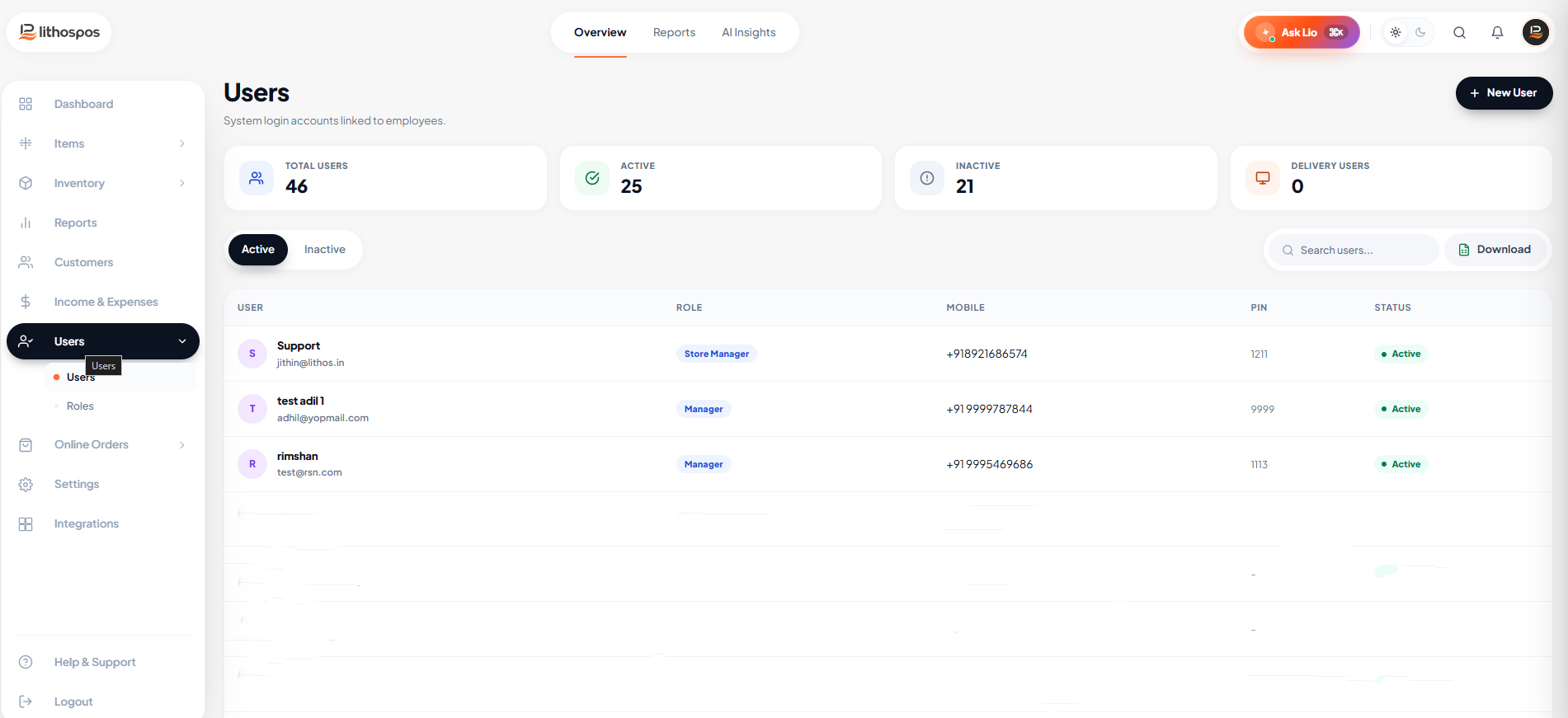
Task: Click the PIN column header
Action: click(x=1259, y=307)
